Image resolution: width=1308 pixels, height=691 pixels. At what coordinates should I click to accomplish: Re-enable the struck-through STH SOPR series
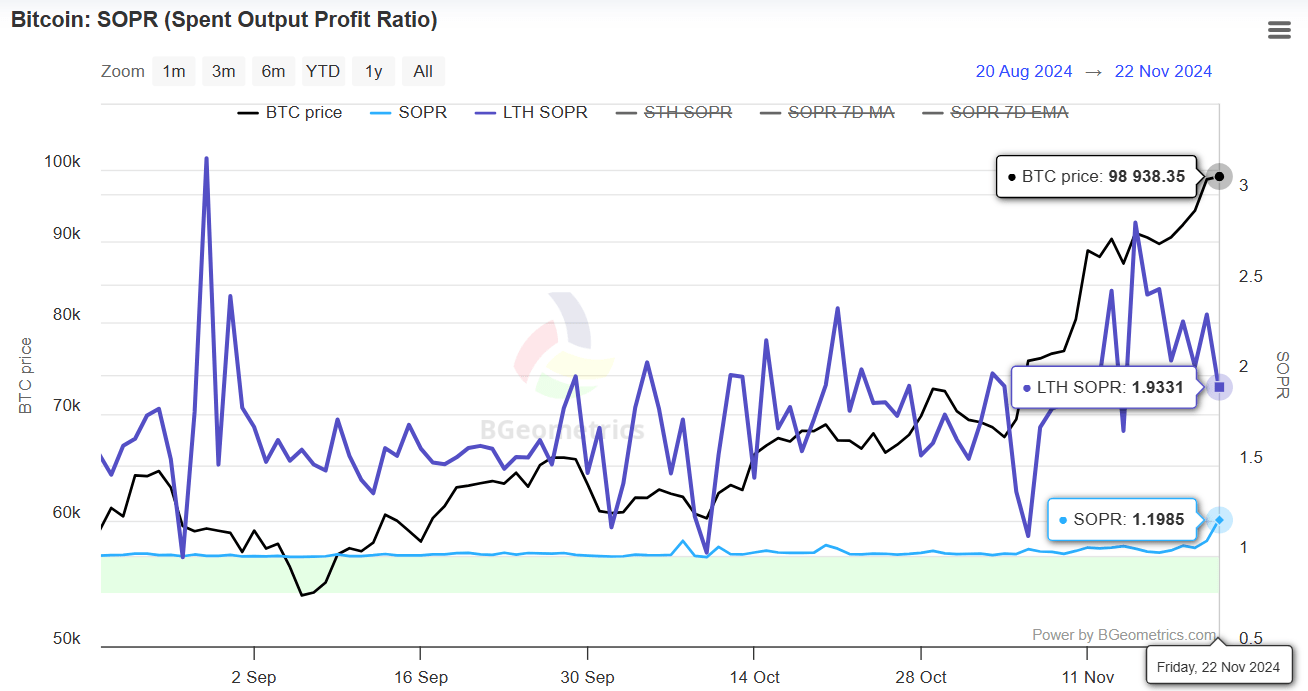pyautogui.click(x=673, y=113)
